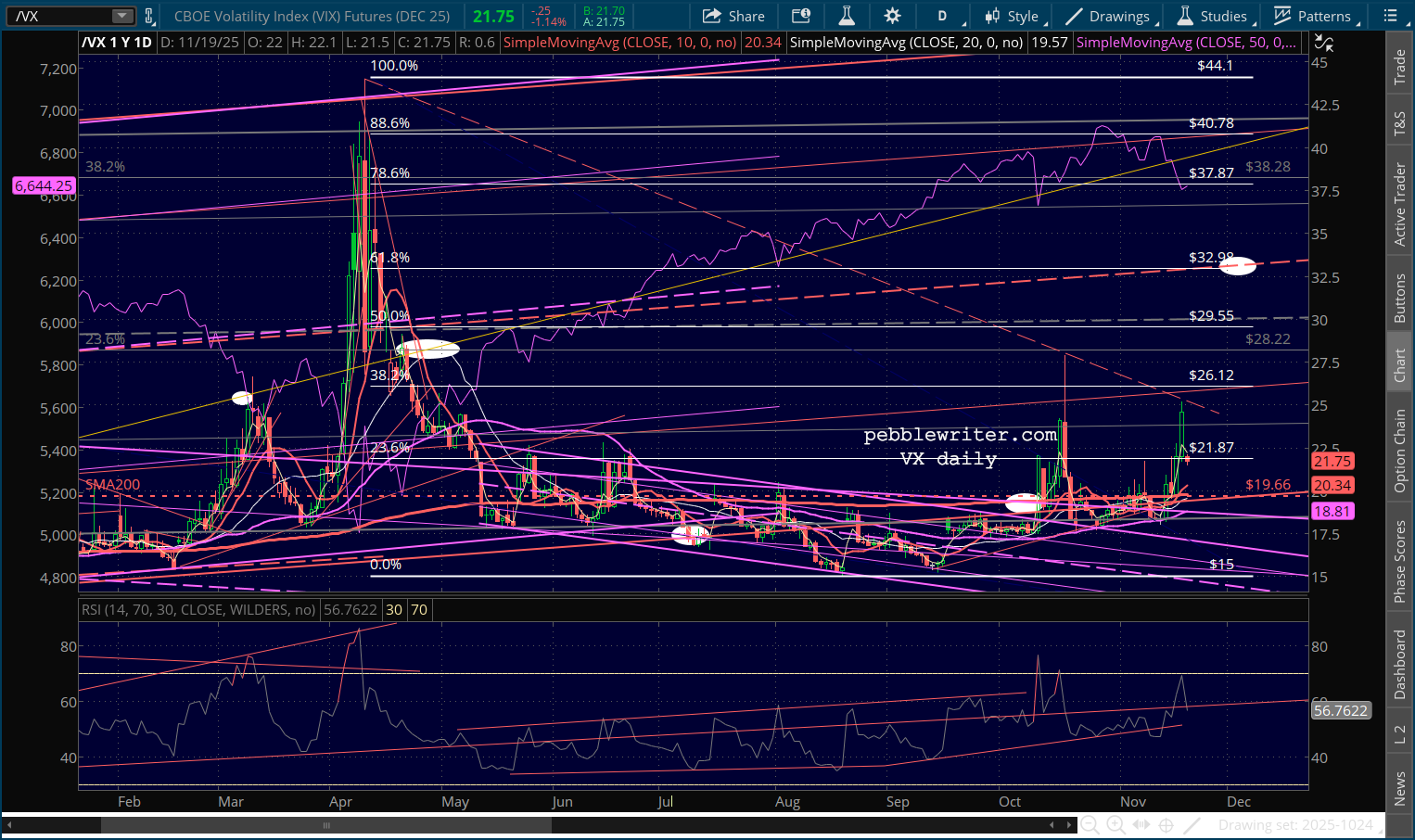Open the /VX symbol dropdown
This screenshot has height=840, width=1415.
122,16
